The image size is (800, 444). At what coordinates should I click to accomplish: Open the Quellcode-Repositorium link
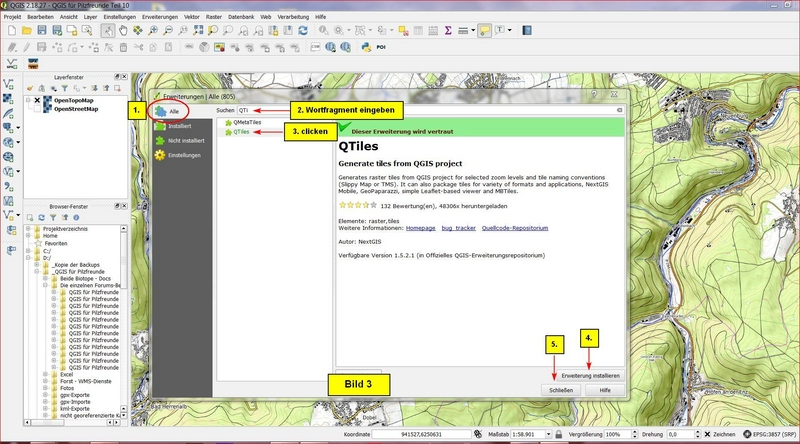click(x=515, y=228)
